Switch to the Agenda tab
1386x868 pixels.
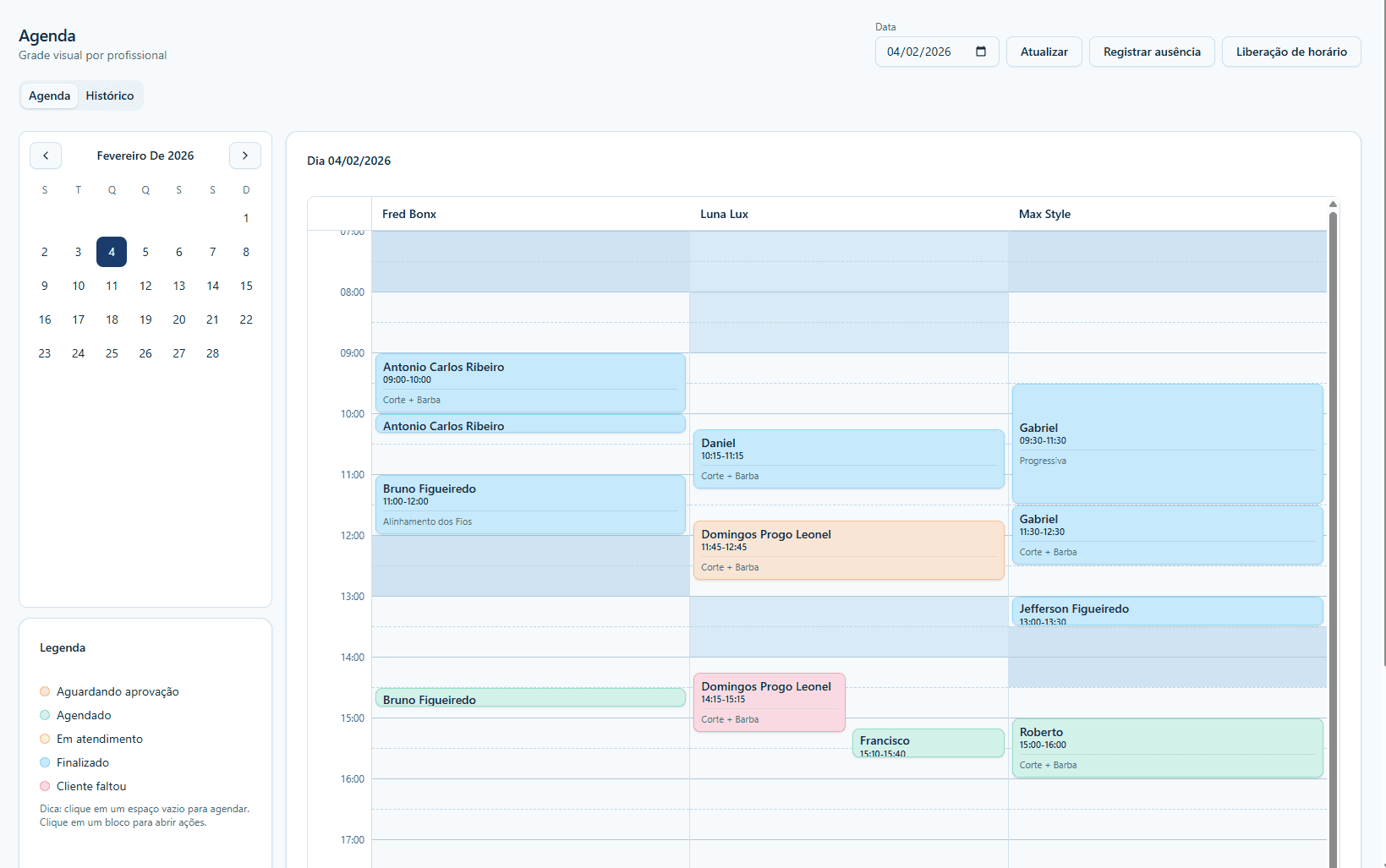pos(48,96)
